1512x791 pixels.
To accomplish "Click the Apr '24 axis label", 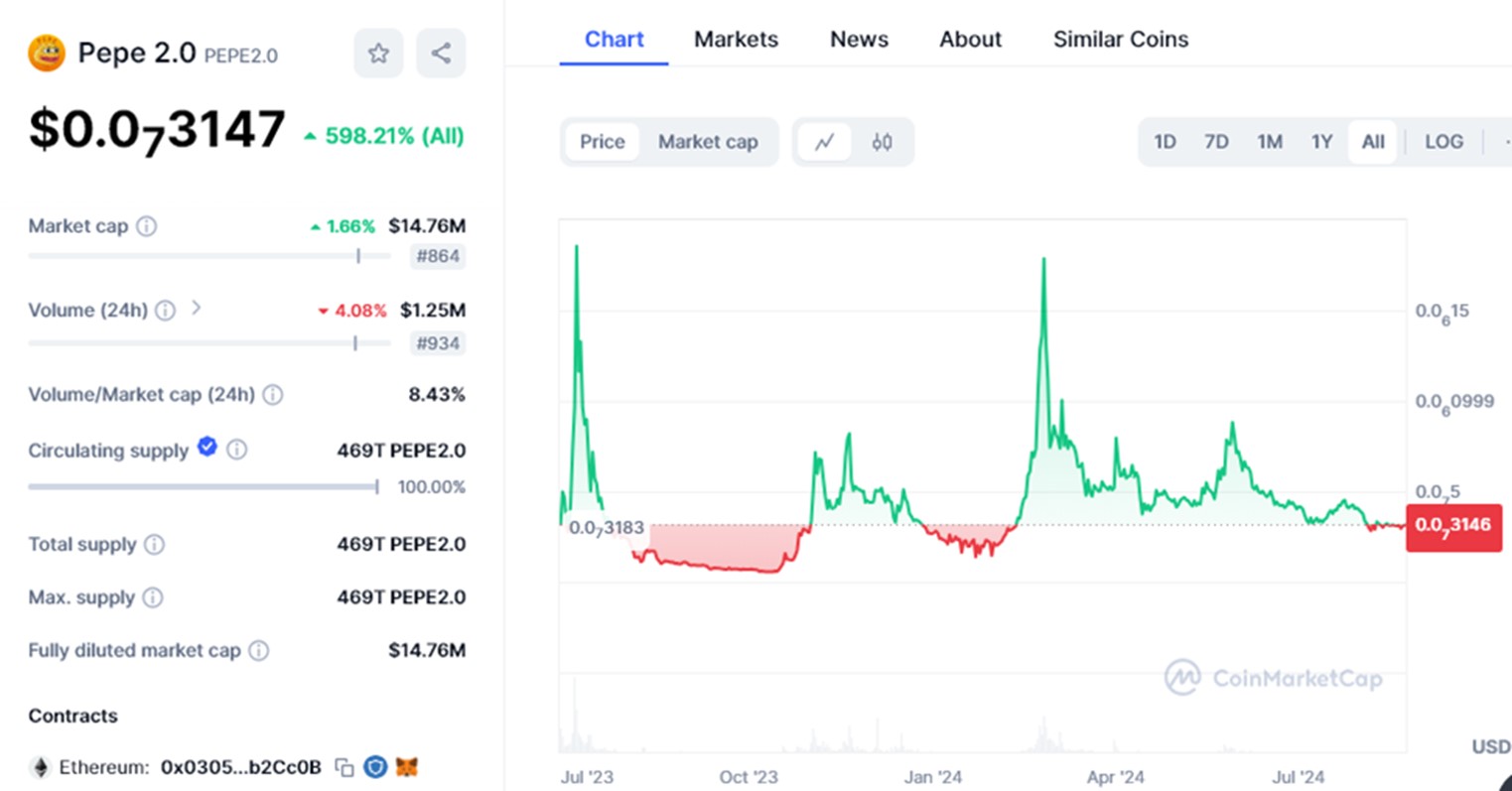I will tap(1115, 778).
